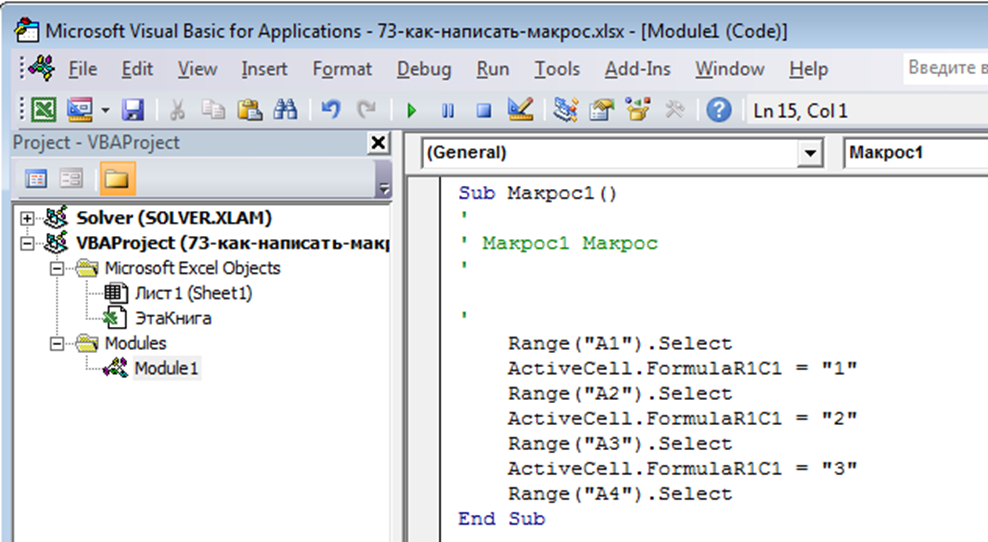Toggle Design Mode icon
Image resolution: width=988 pixels, height=542 pixels.
pos(520,110)
